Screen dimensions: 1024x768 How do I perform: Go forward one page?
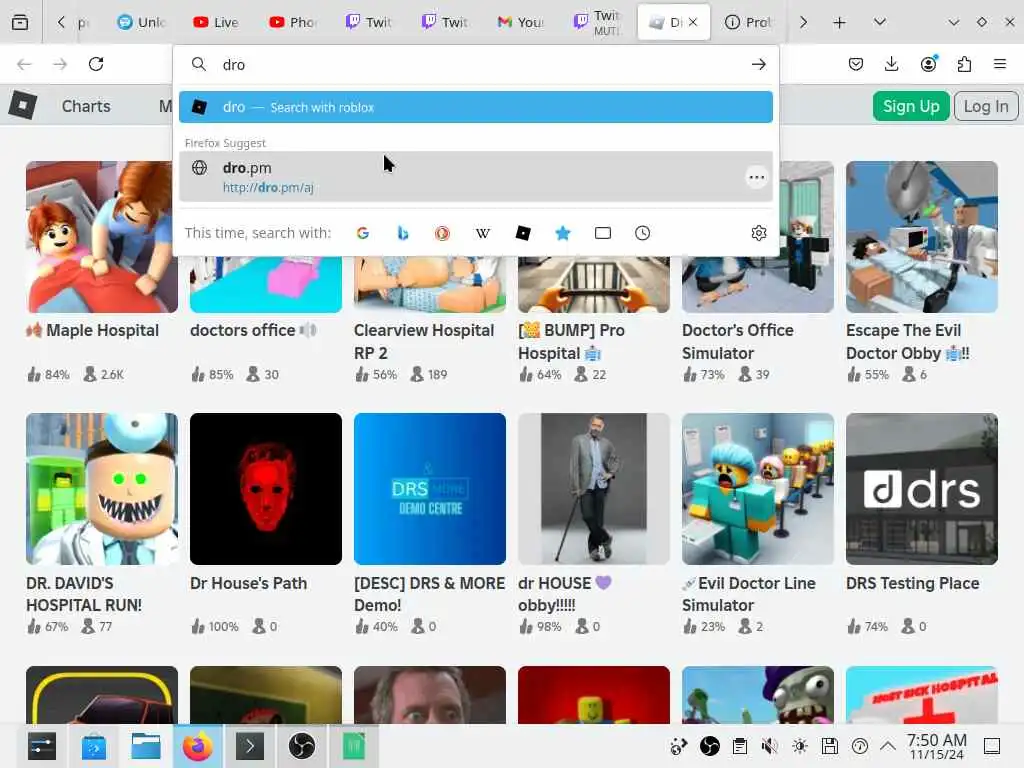coord(60,64)
